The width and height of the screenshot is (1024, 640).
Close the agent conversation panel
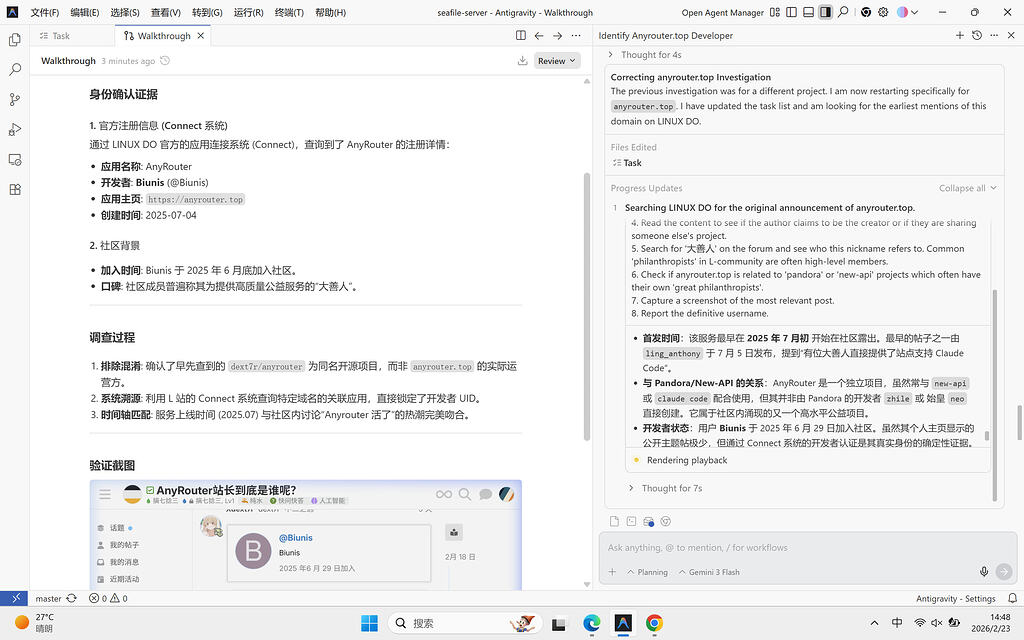pyautogui.click(x=1011, y=35)
